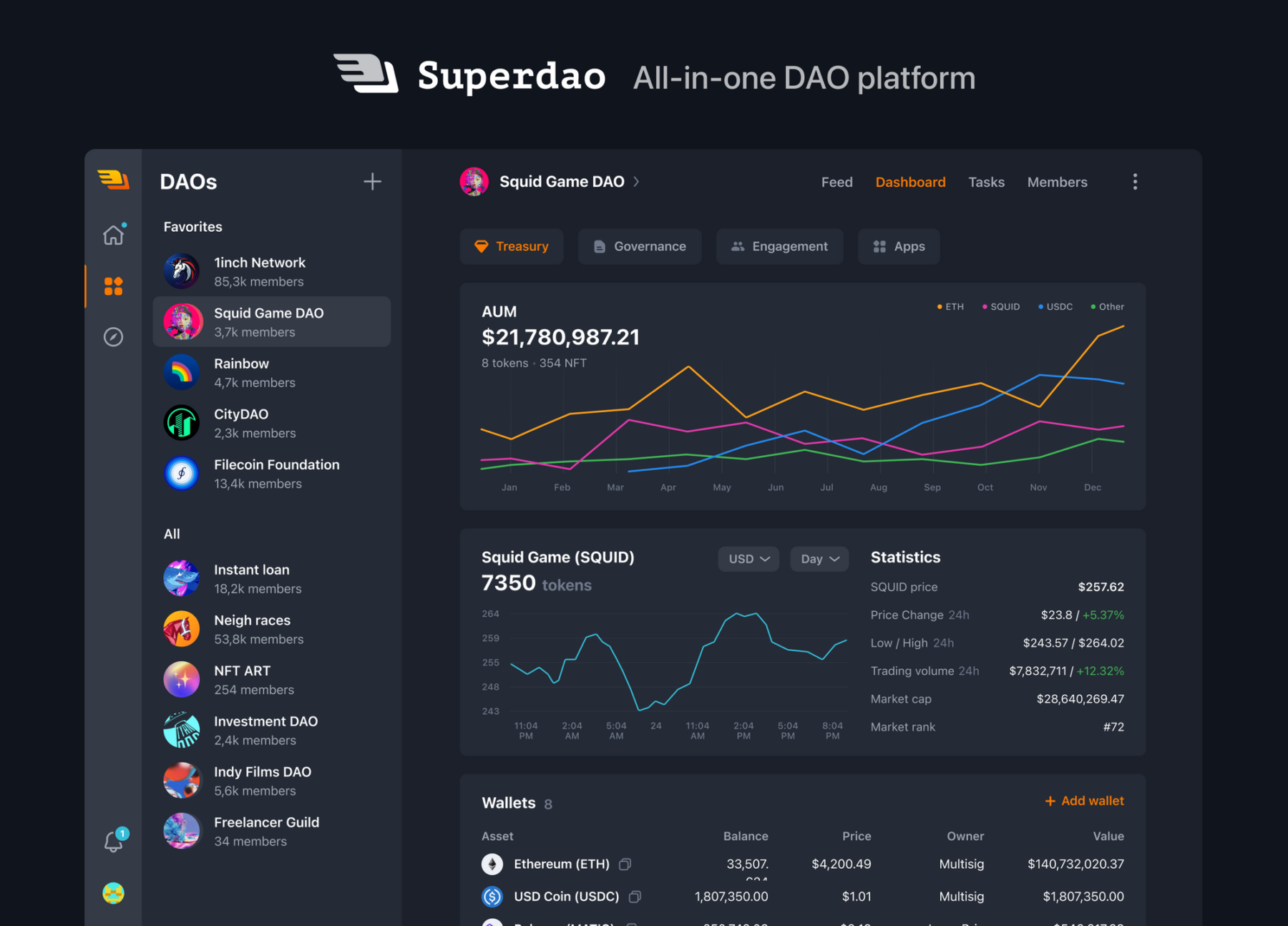This screenshot has height=926, width=1288.
Task: Click the Add wallet button
Action: click(1084, 801)
